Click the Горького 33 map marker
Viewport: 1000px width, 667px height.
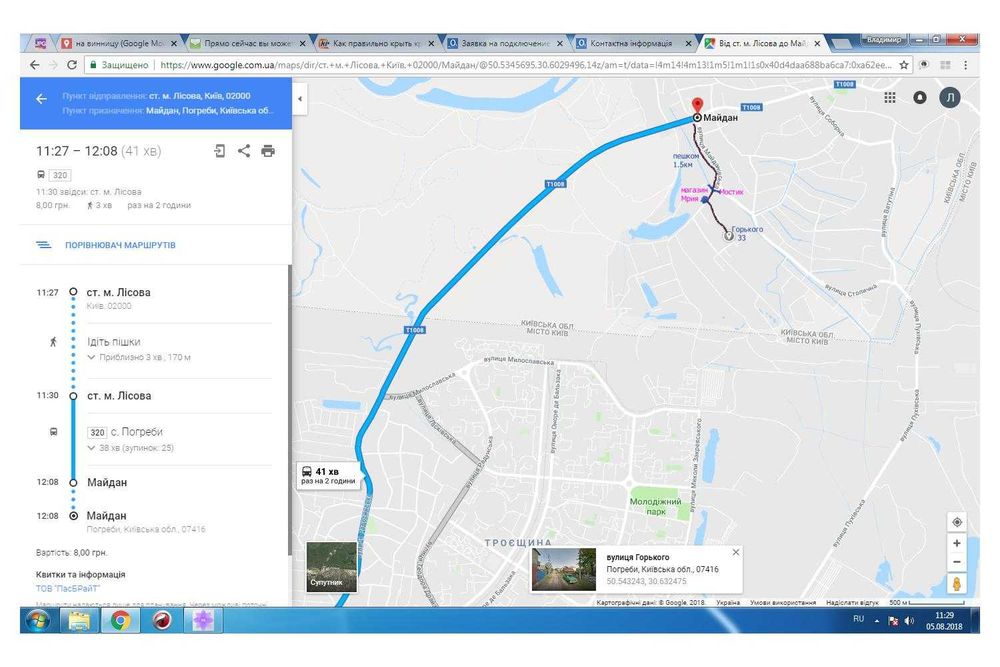point(728,236)
